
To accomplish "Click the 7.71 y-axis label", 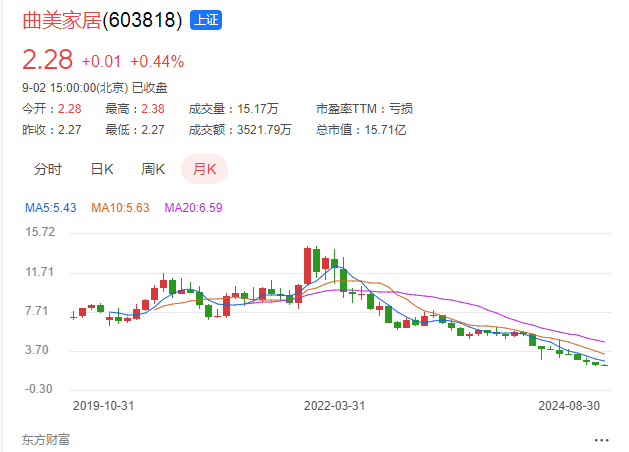I will pos(37,311).
